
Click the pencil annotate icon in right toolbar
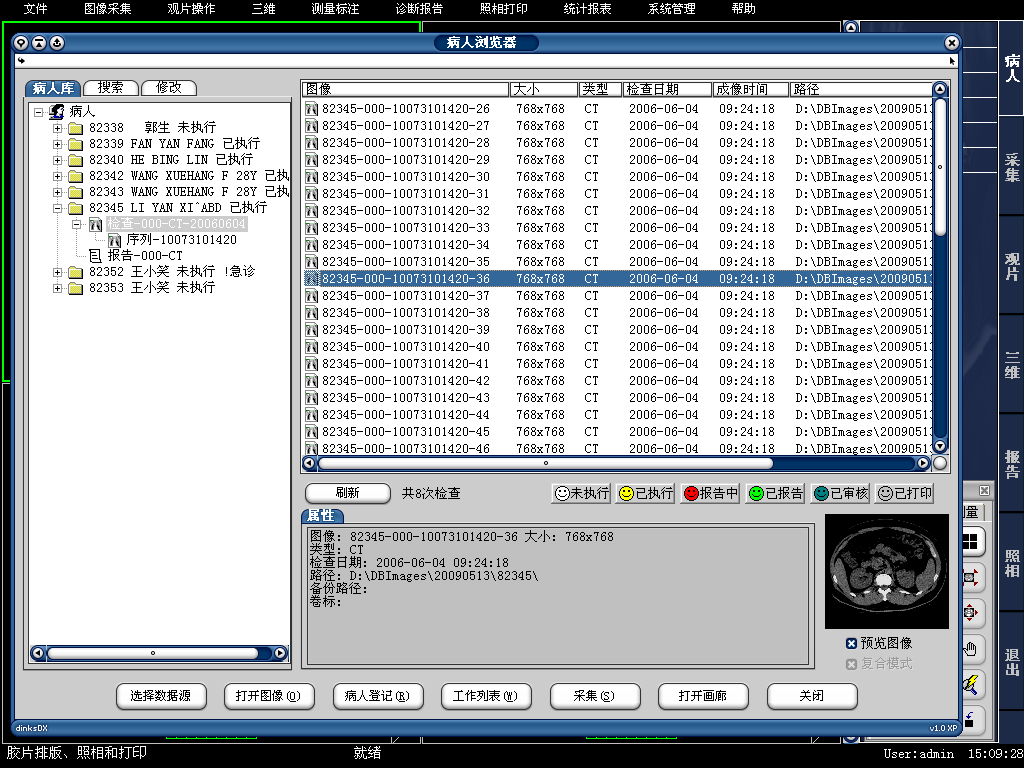[x=970, y=684]
